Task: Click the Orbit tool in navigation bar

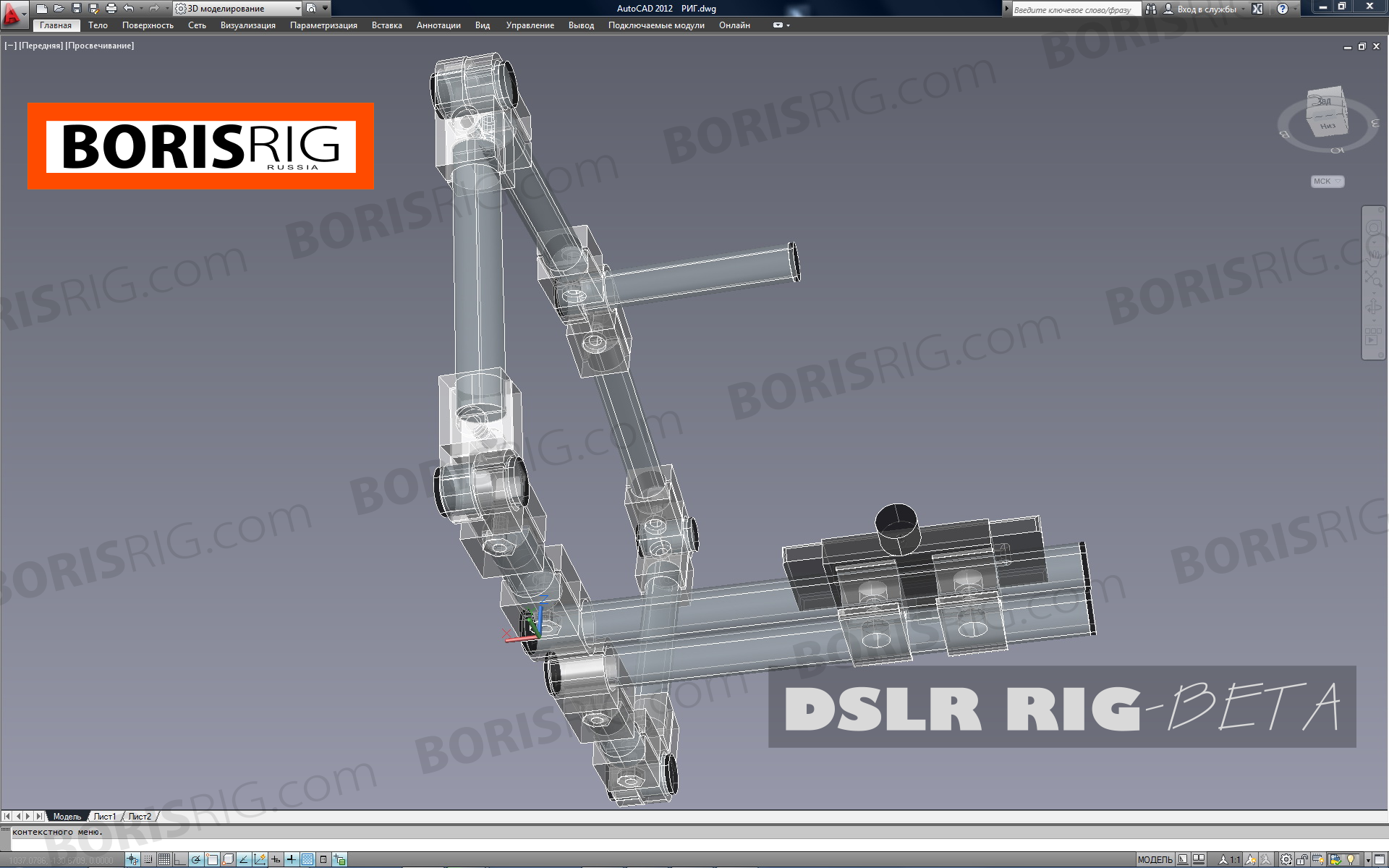Action: (x=1373, y=307)
